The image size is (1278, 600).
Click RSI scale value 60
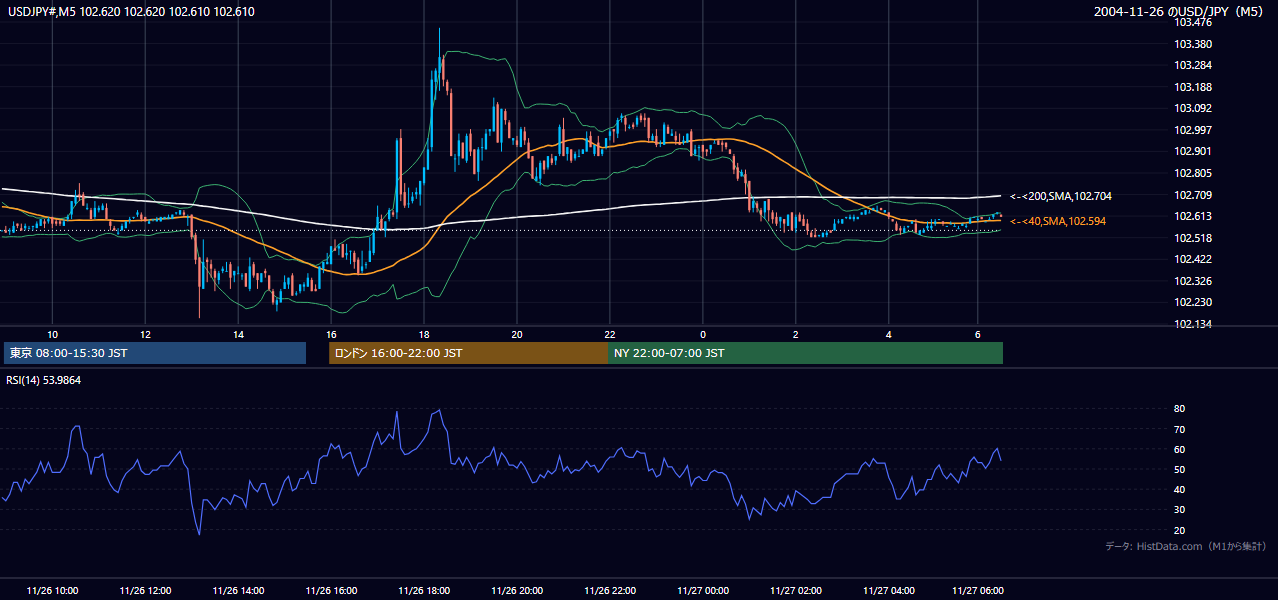pos(1180,449)
